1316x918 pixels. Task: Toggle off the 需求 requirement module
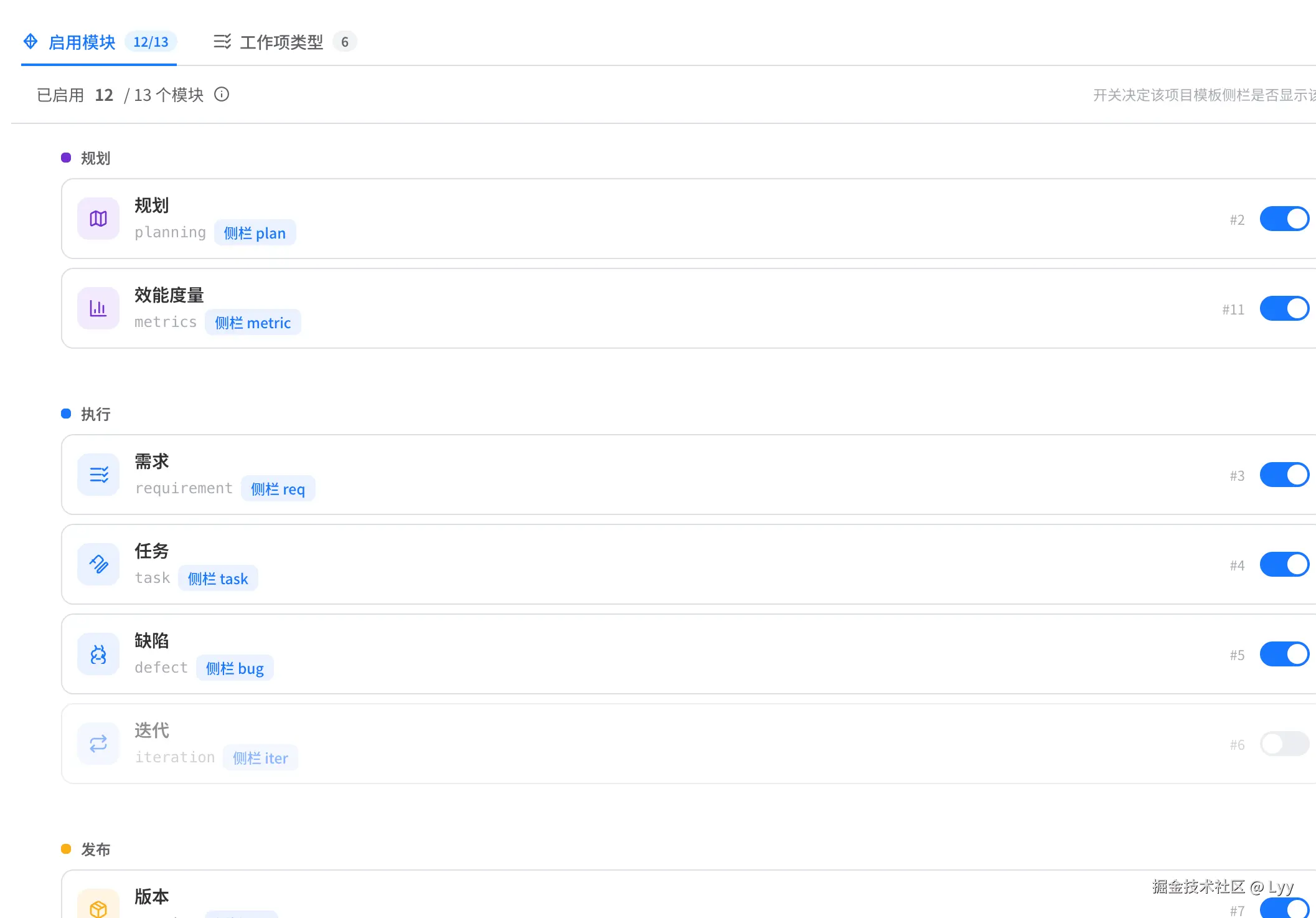1284,475
